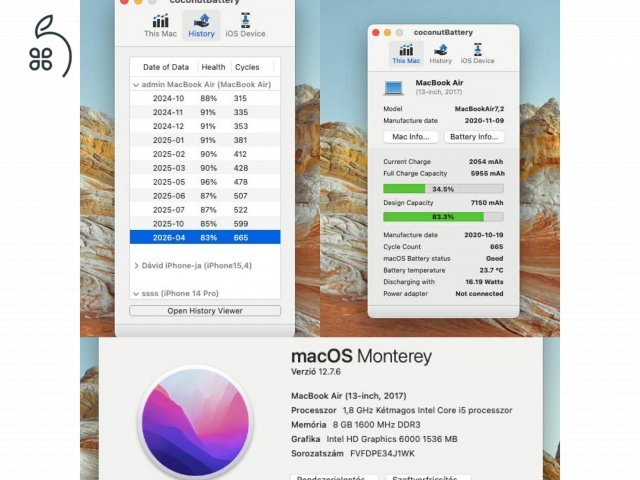Click the Verzió 12.7.6 text

point(316,372)
